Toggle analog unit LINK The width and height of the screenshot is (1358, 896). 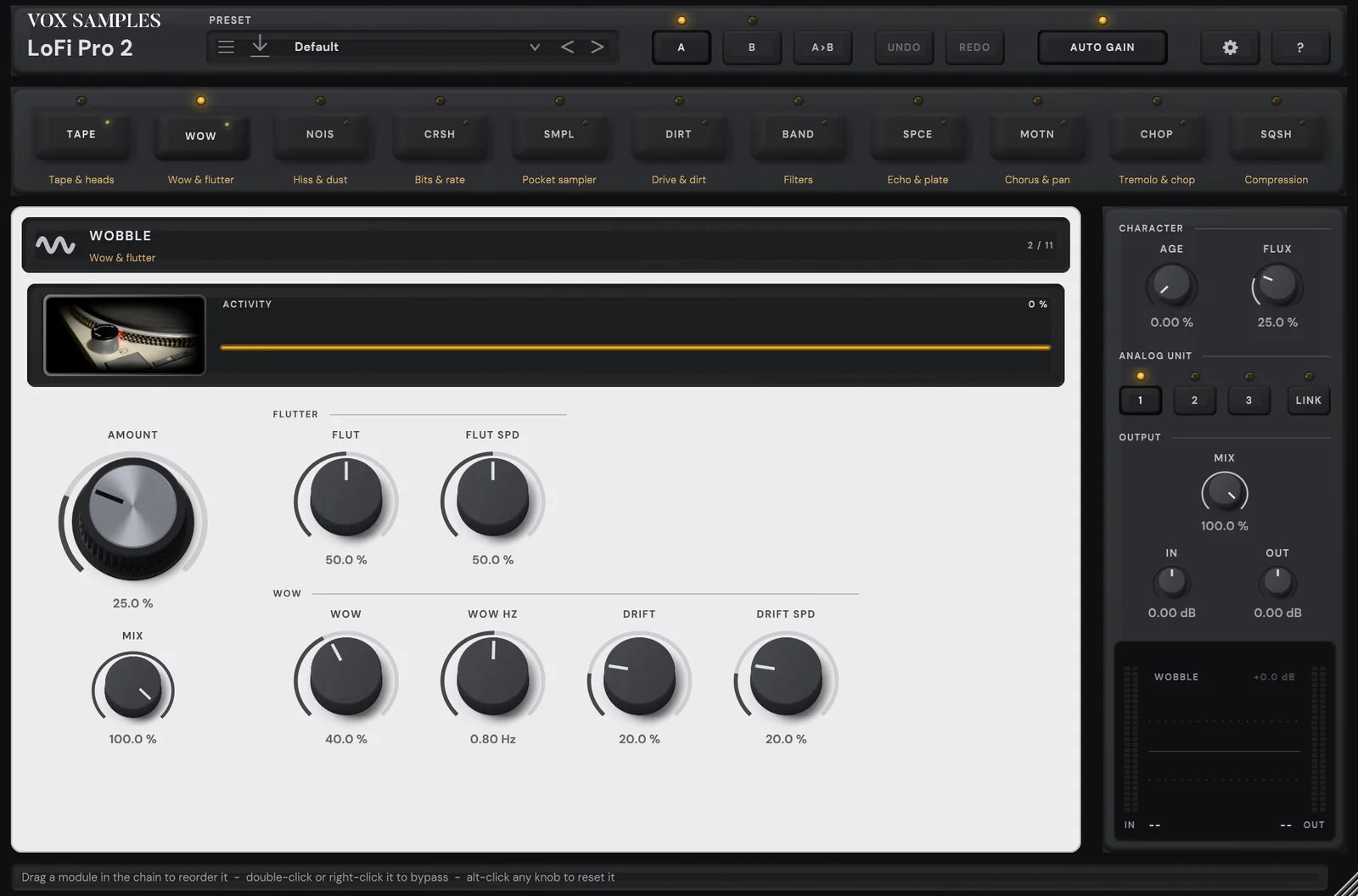1308,400
